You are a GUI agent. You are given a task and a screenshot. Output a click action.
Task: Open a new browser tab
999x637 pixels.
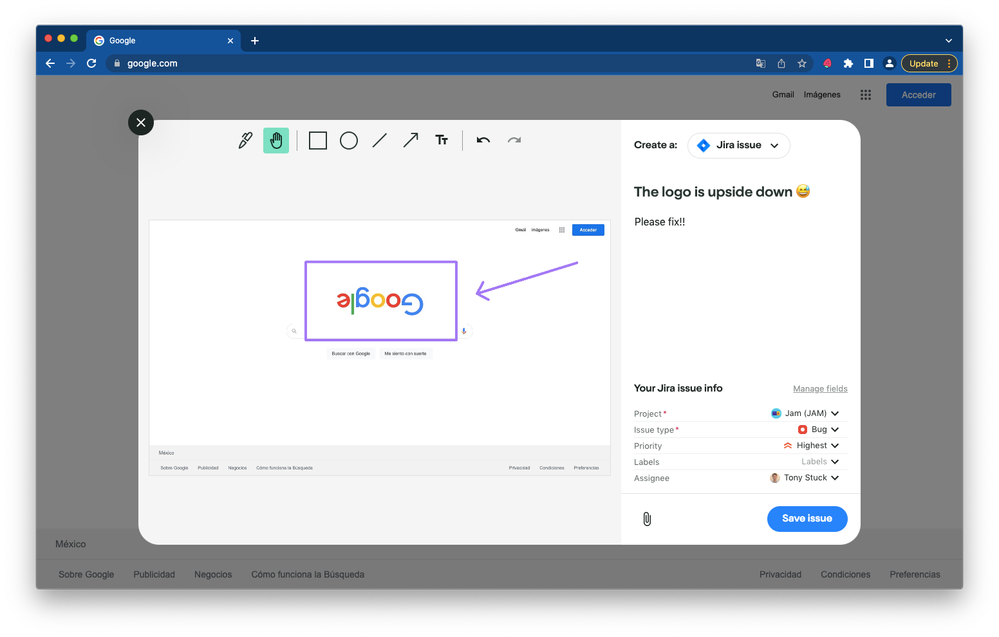[255, 40]
